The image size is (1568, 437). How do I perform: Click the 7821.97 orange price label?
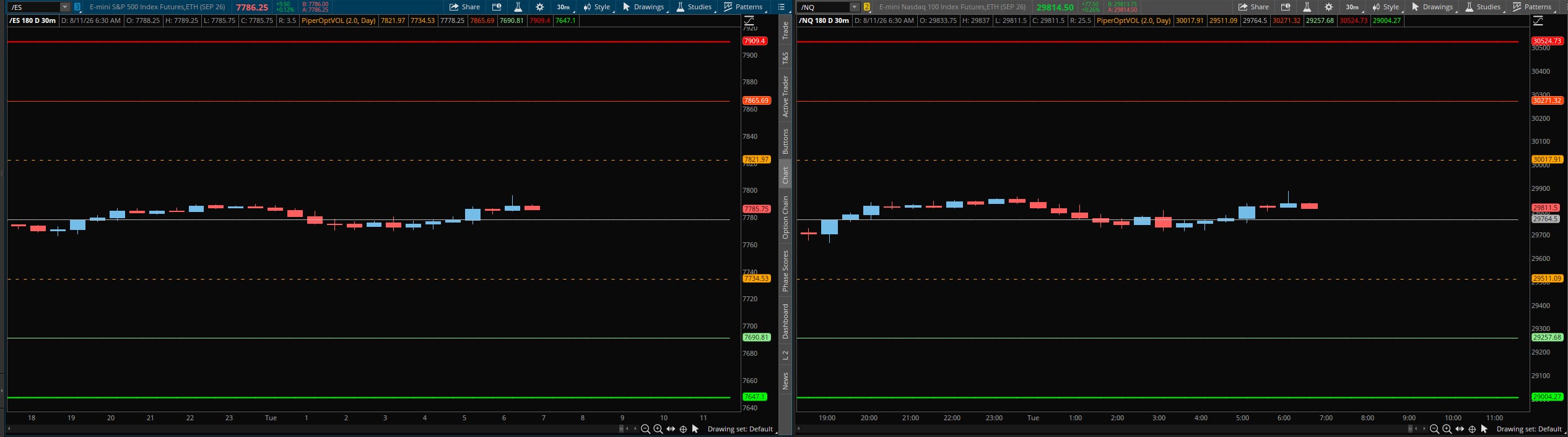click(756, 159)
